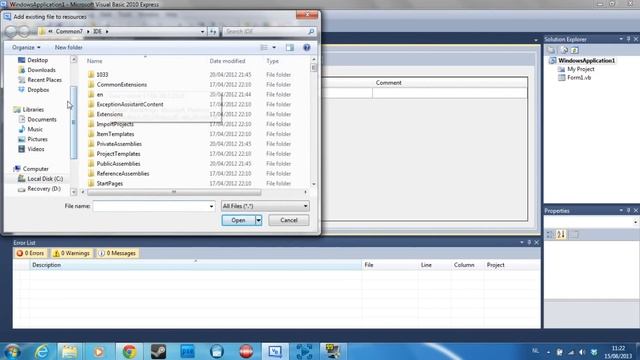The height and width of the screenshot is (360, 640).
Task: Expand the Open button split arrow
Action: click(258, 220)
